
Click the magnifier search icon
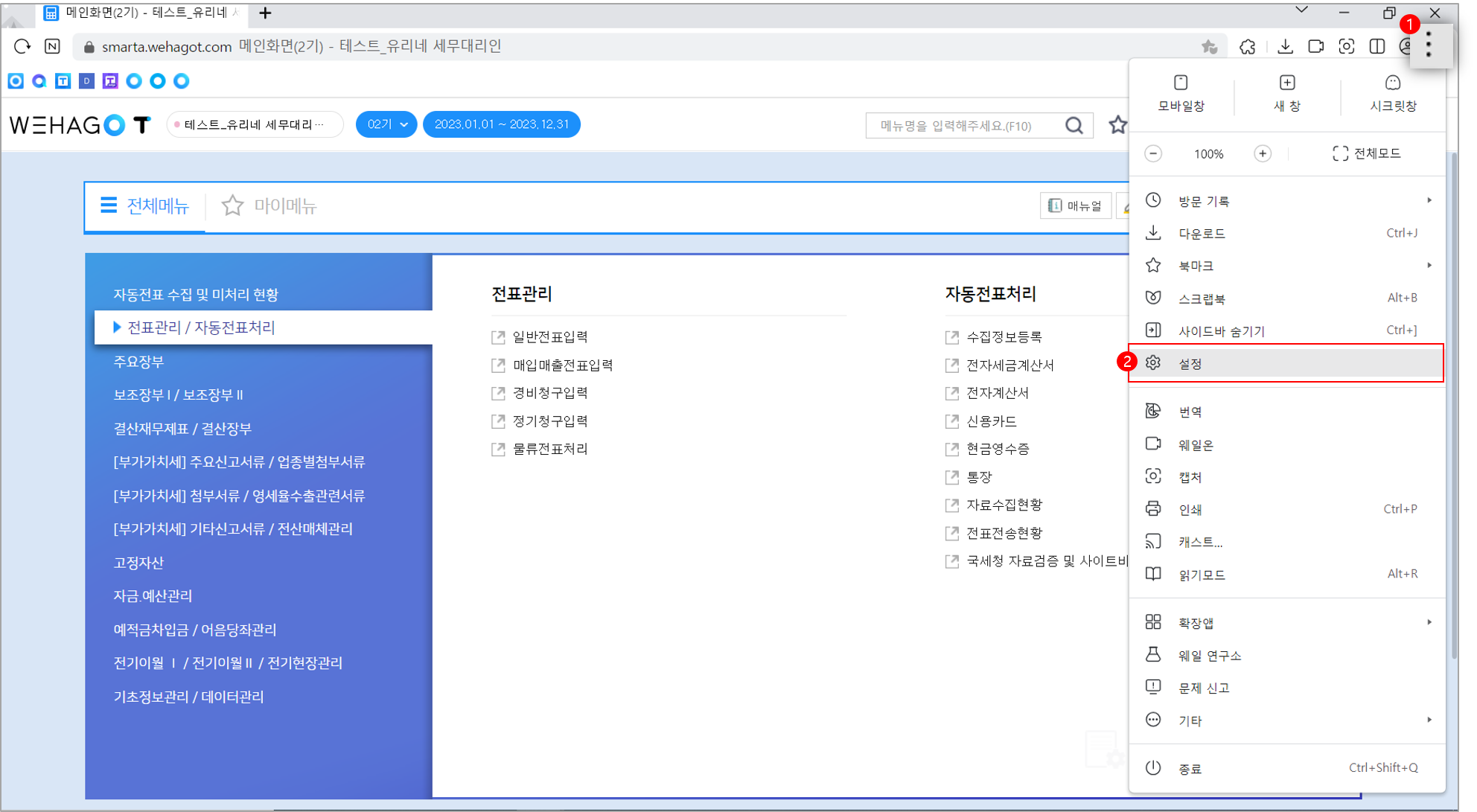point(1074,125)
